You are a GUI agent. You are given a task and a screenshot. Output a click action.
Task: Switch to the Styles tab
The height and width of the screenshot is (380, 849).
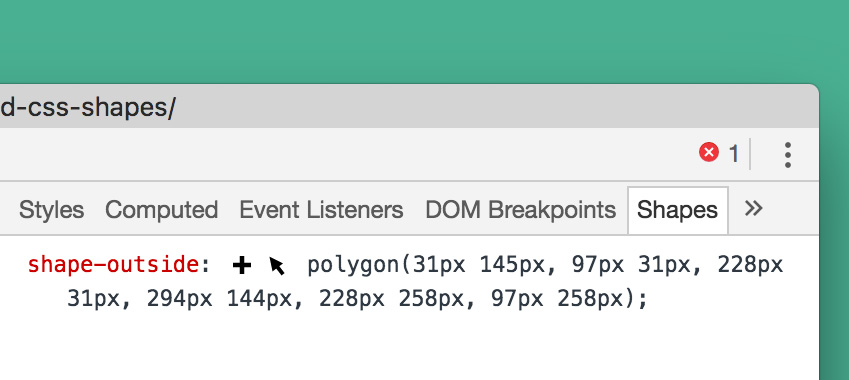(x=51, y=209)
